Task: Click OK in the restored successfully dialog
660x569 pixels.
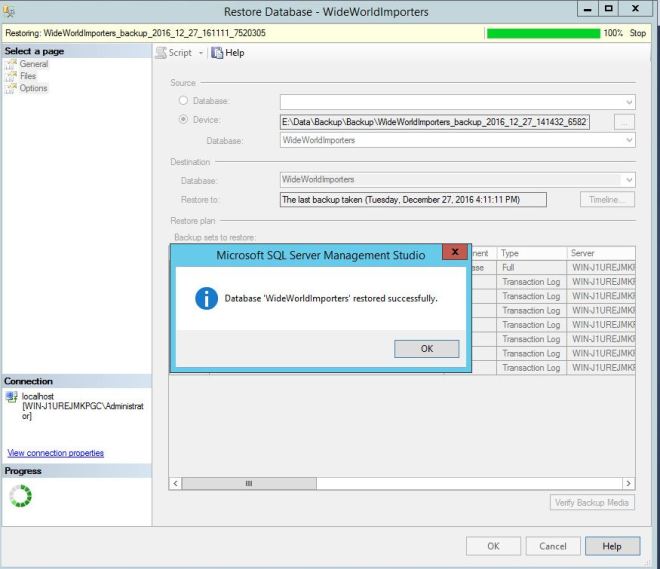Action: [426, 349]
